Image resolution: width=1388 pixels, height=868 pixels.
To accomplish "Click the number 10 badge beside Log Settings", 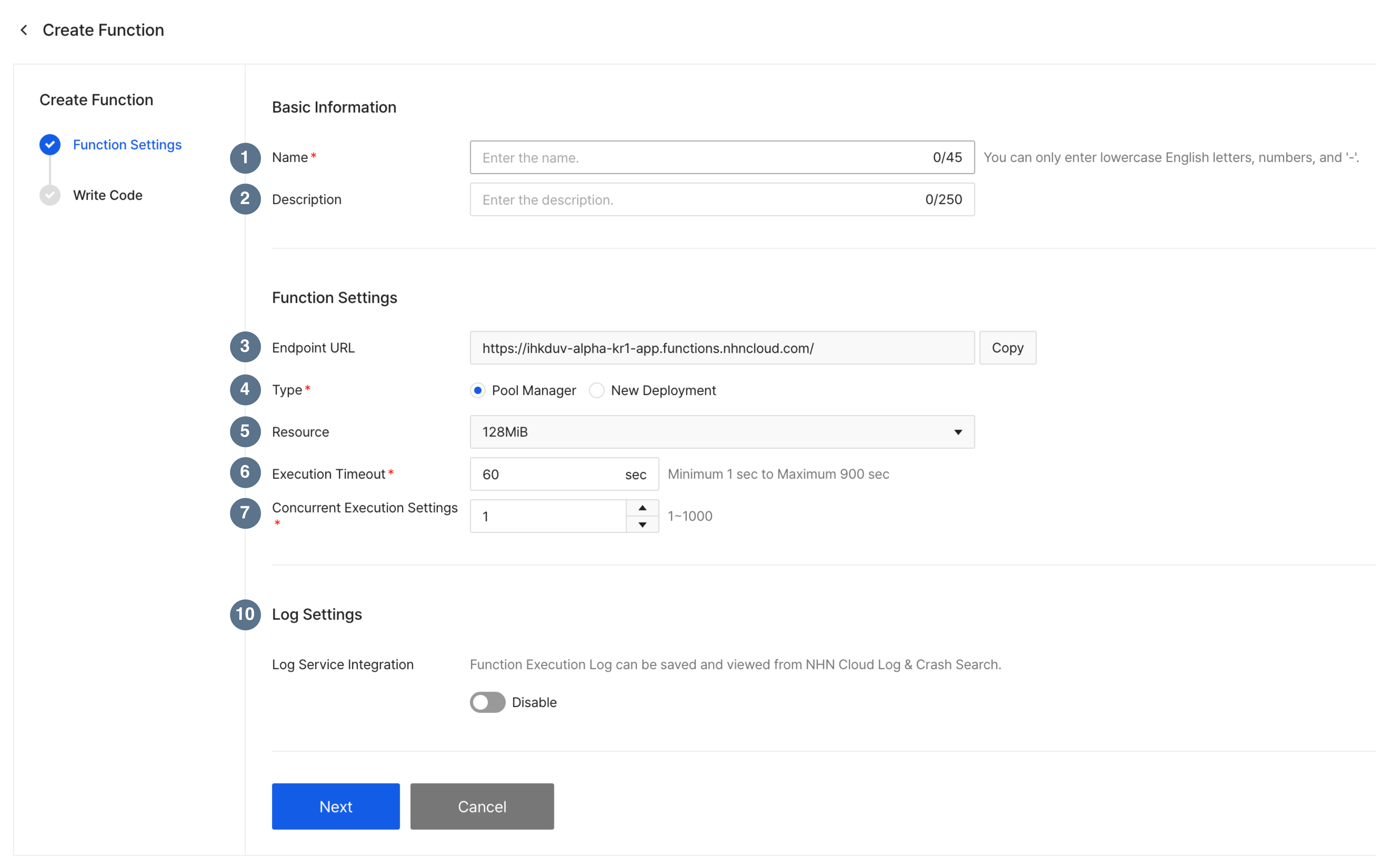I will pyautogui.click(x=245, y=614).
